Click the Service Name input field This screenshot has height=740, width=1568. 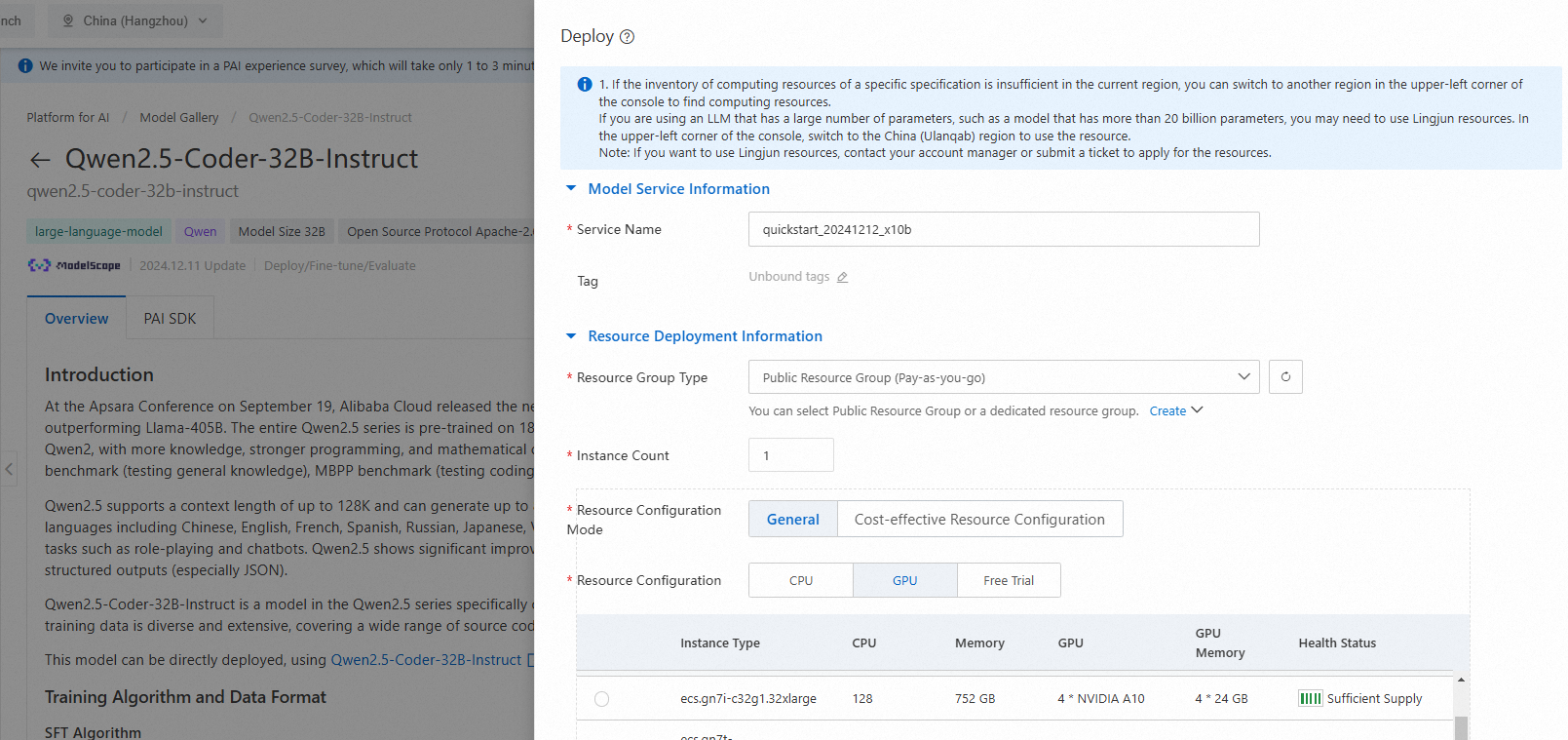[x=1003, y=230]
